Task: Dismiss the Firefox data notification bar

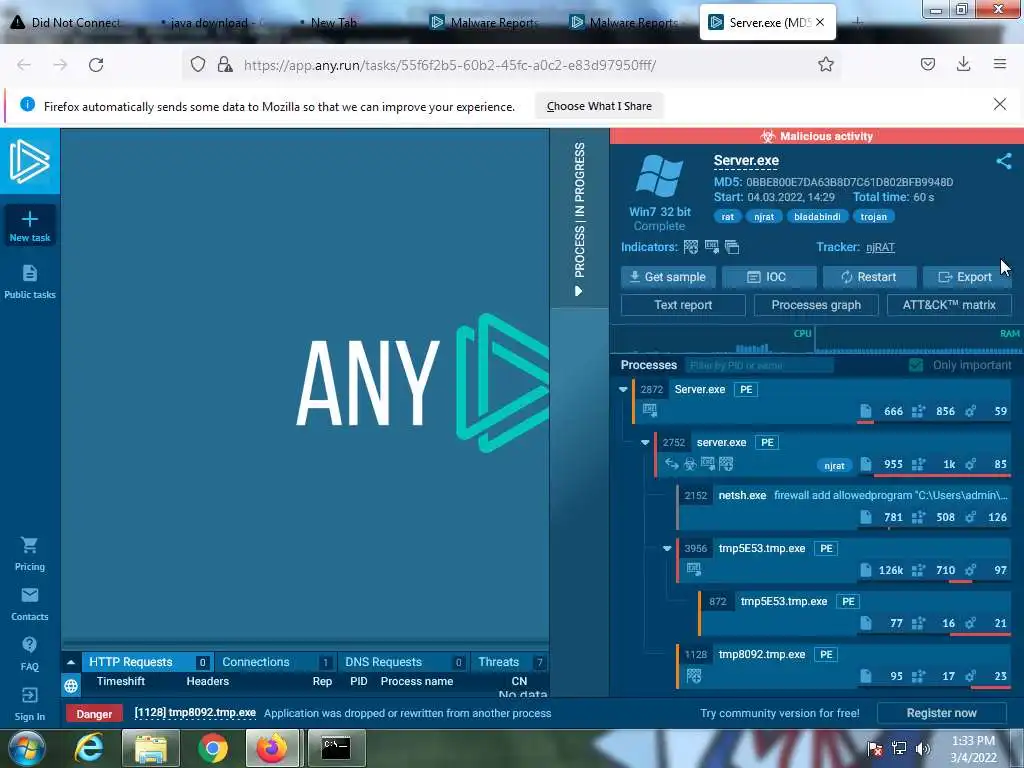Action: [999, 104]
